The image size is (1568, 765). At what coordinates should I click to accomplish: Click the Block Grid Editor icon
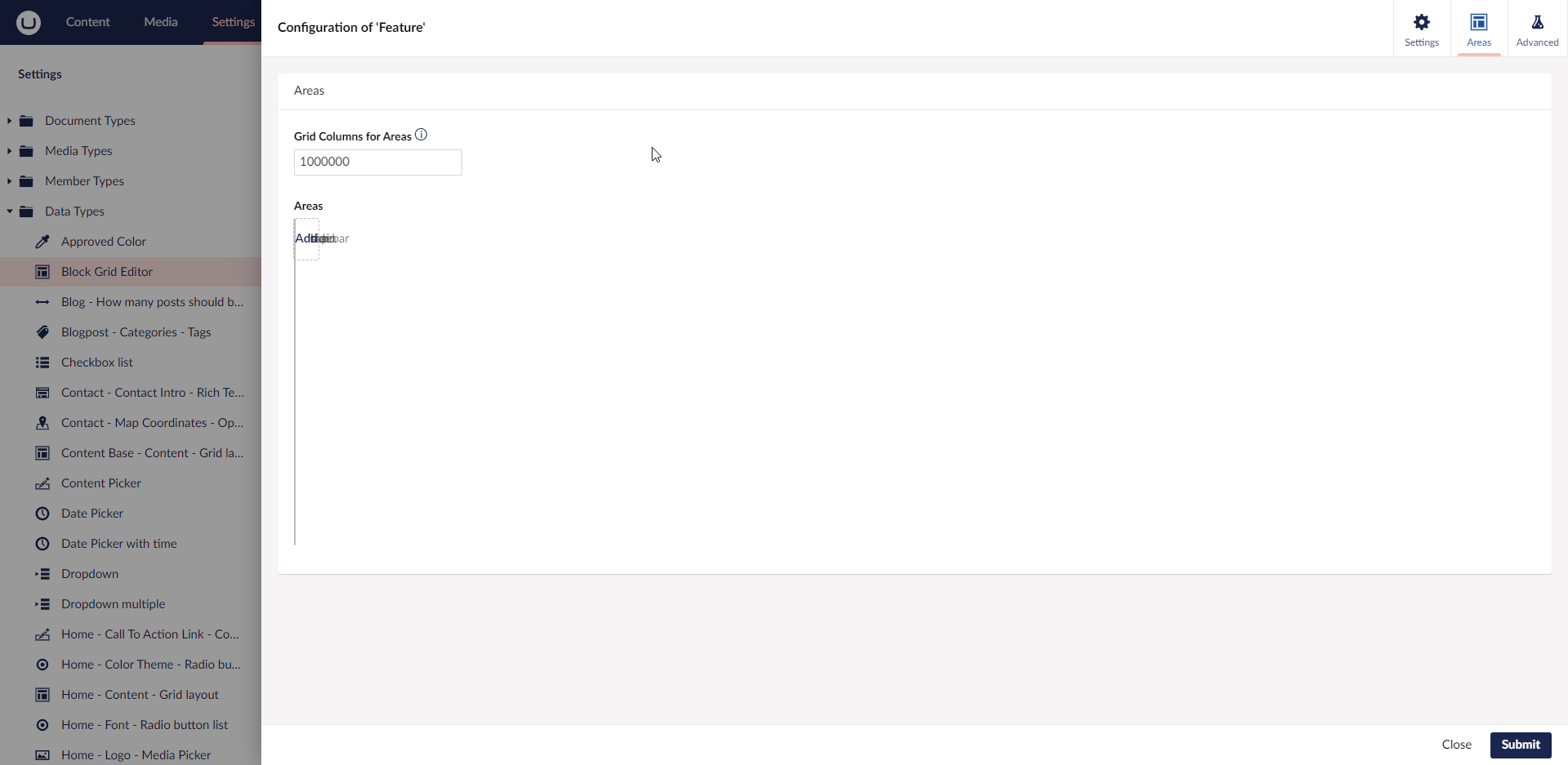pos(42,271)
